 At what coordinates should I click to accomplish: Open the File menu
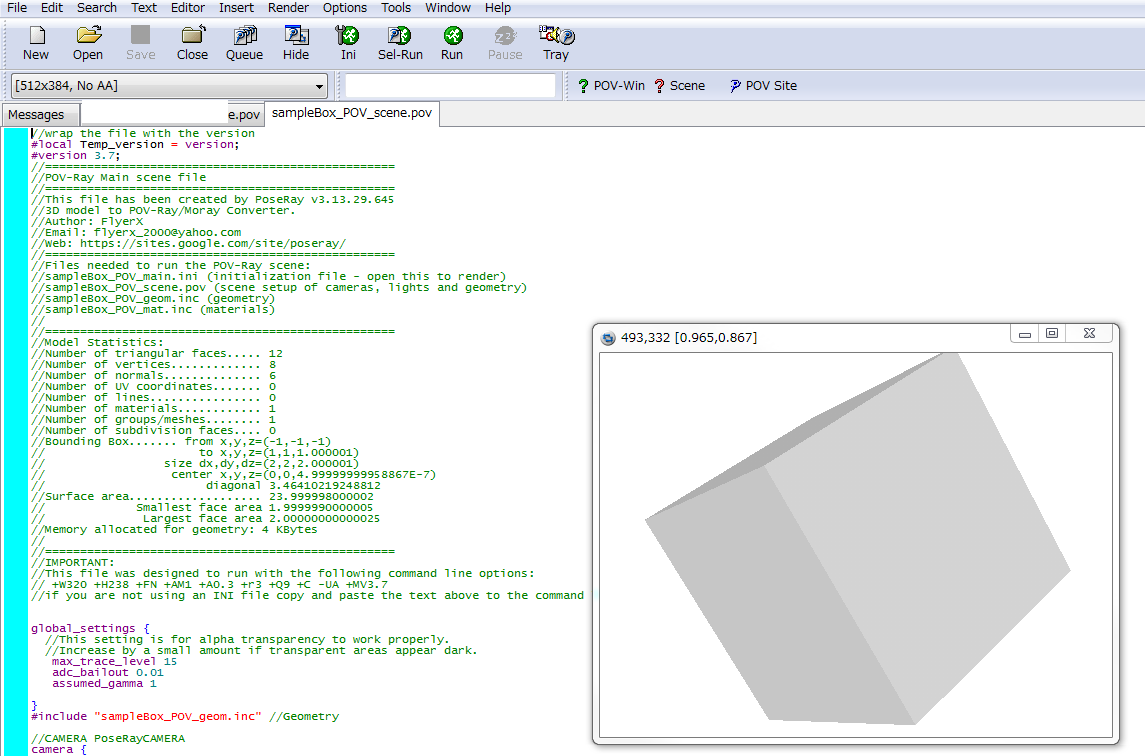(17, 7)
